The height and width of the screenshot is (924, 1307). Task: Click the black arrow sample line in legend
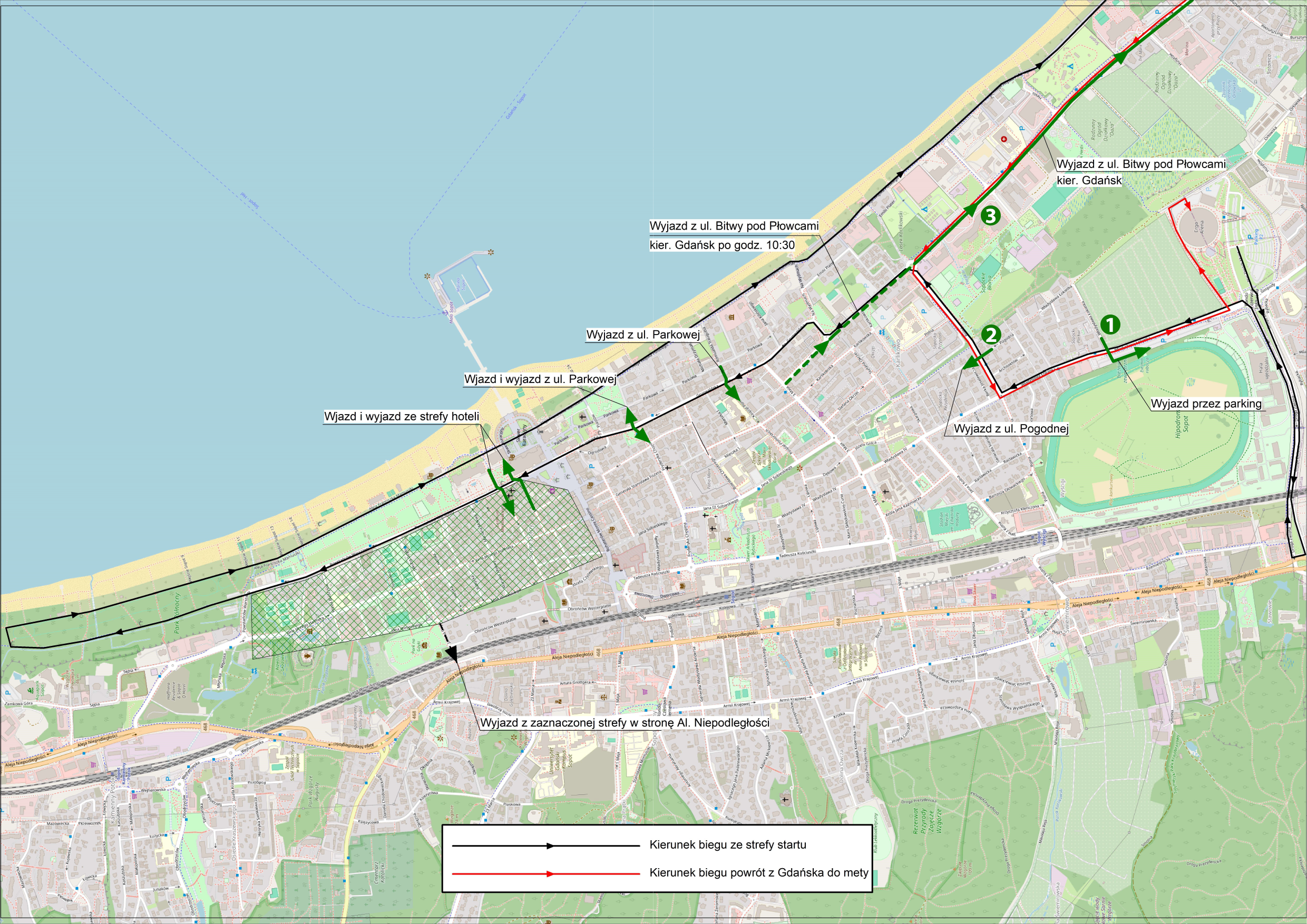[x=546, y=846]
